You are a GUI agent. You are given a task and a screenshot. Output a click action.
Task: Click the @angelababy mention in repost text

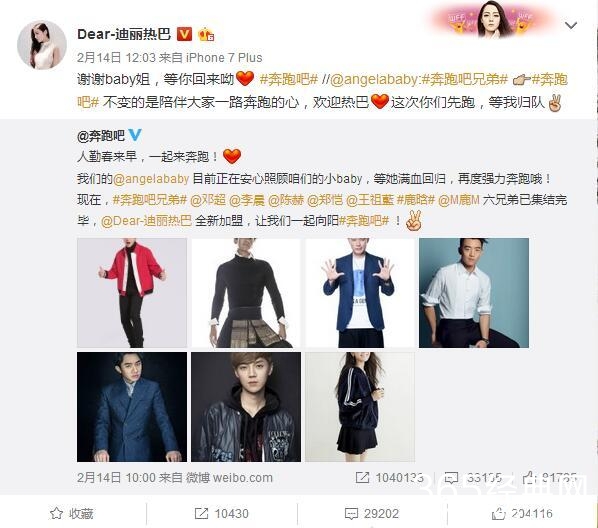tap(374, 80)
